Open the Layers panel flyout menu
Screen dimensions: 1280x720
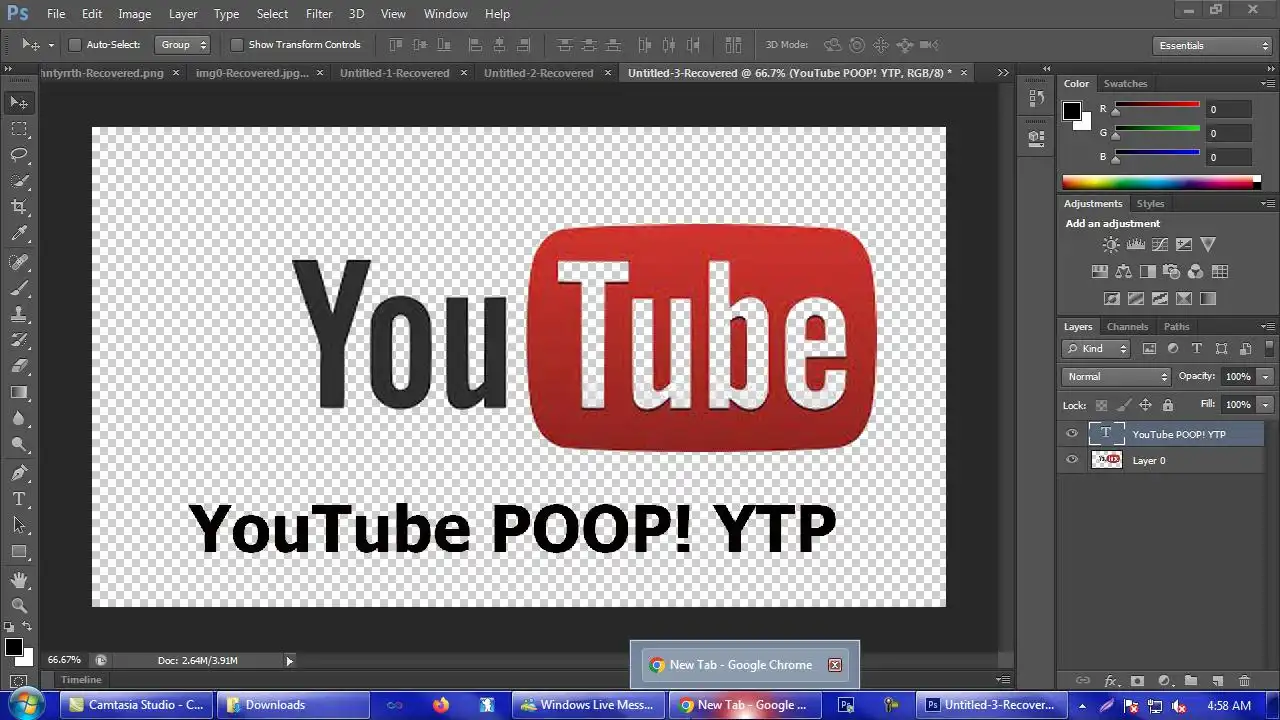pos(1268,327)
